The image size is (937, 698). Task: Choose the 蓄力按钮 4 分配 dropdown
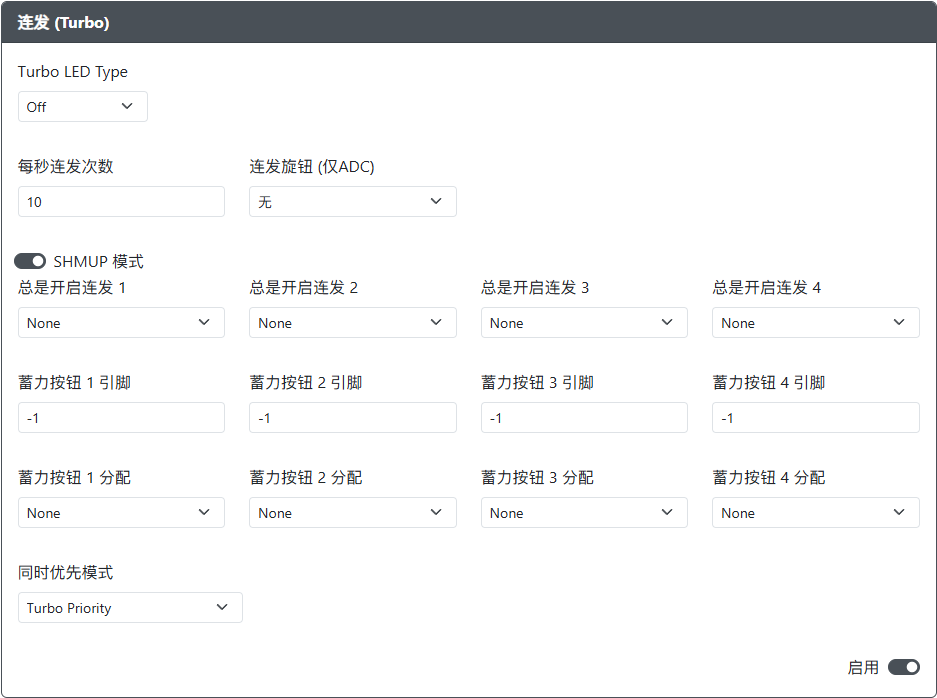(x=815, y=513)
